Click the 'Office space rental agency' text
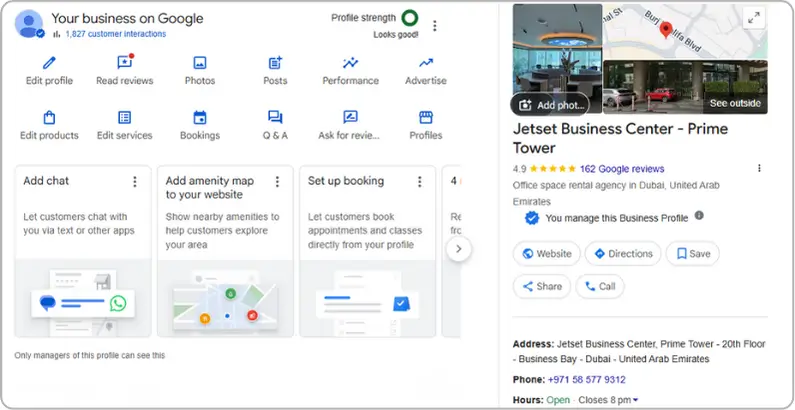 (616, 193)
